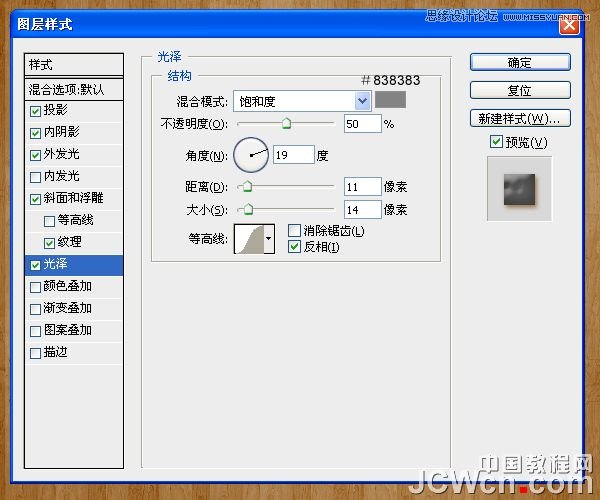Enable the 颜色叠加 color overlay checkbox
This screenshot has height=500, width=600.
pyautogui.click(x=35, y=287)
